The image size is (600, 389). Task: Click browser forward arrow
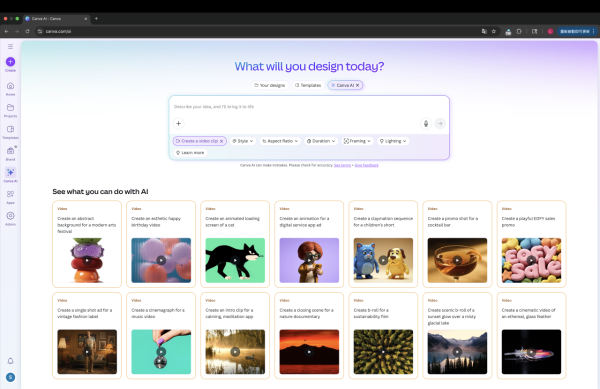[x=17, y=31]
